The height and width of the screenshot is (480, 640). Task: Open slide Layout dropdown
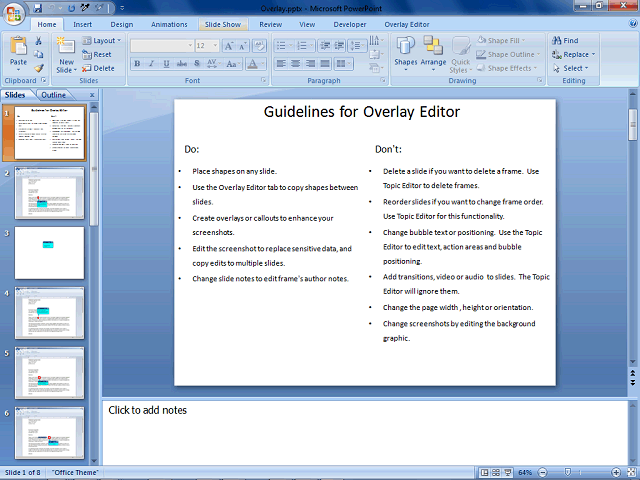pos(102,40)
